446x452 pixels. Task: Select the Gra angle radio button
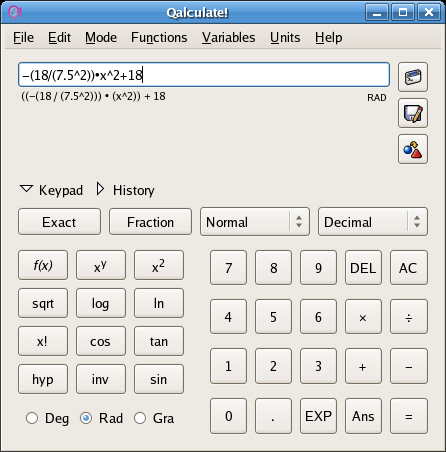pyautogui.click(x=140, y=418)
